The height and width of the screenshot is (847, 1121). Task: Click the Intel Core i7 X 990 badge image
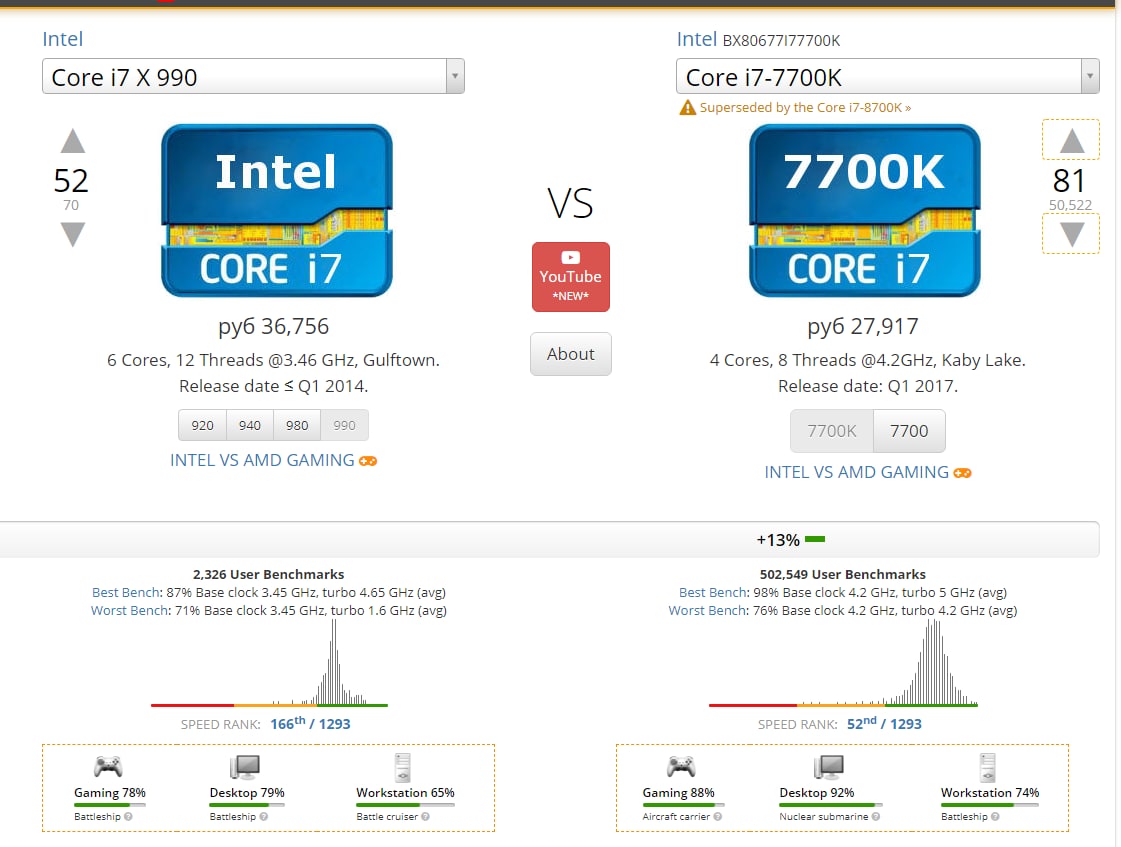click(x=277, y=211)
